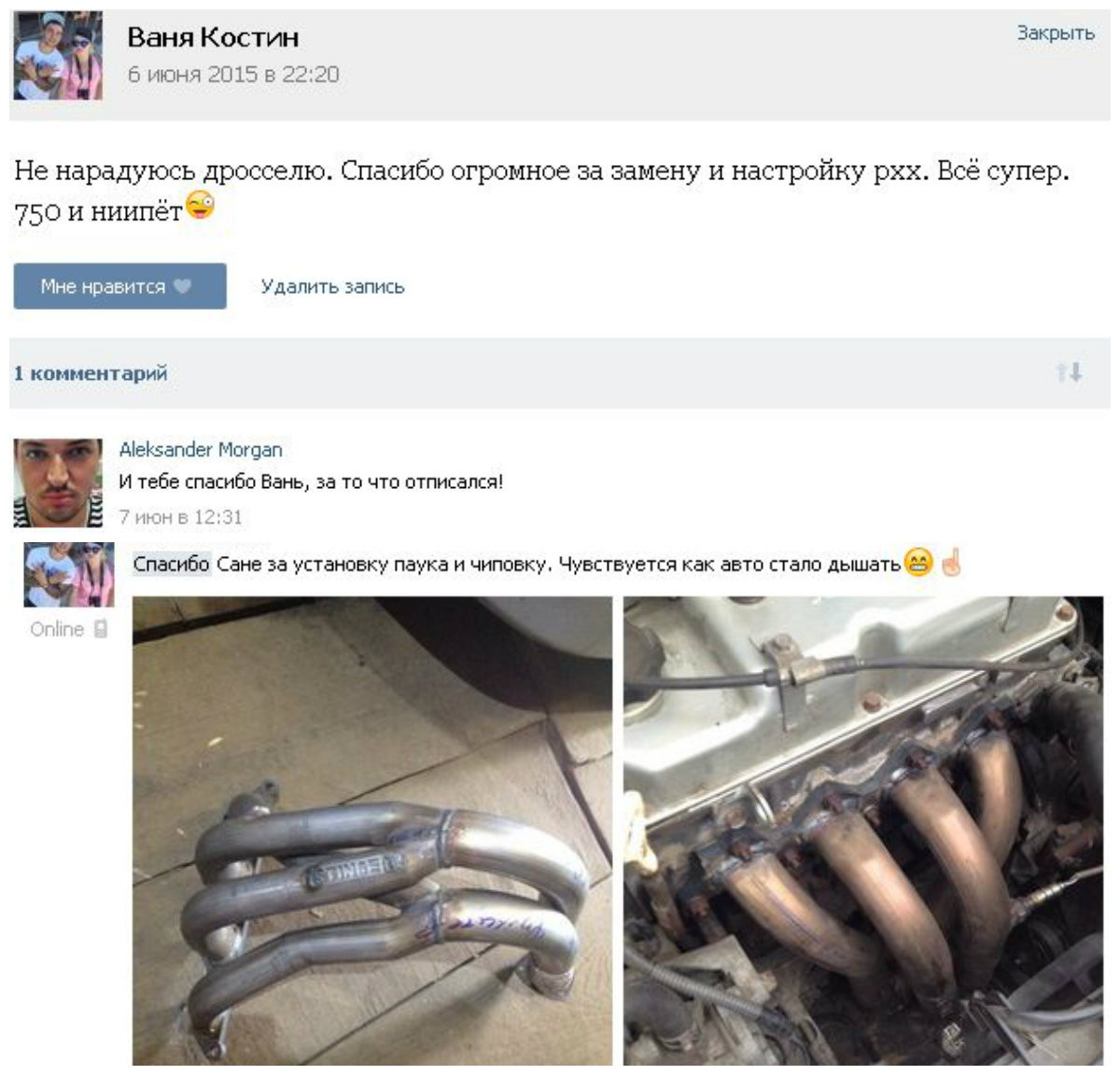Open Ваня Костин's avatar photo
Screen dimensions: 1120x1075
point(58,56)
